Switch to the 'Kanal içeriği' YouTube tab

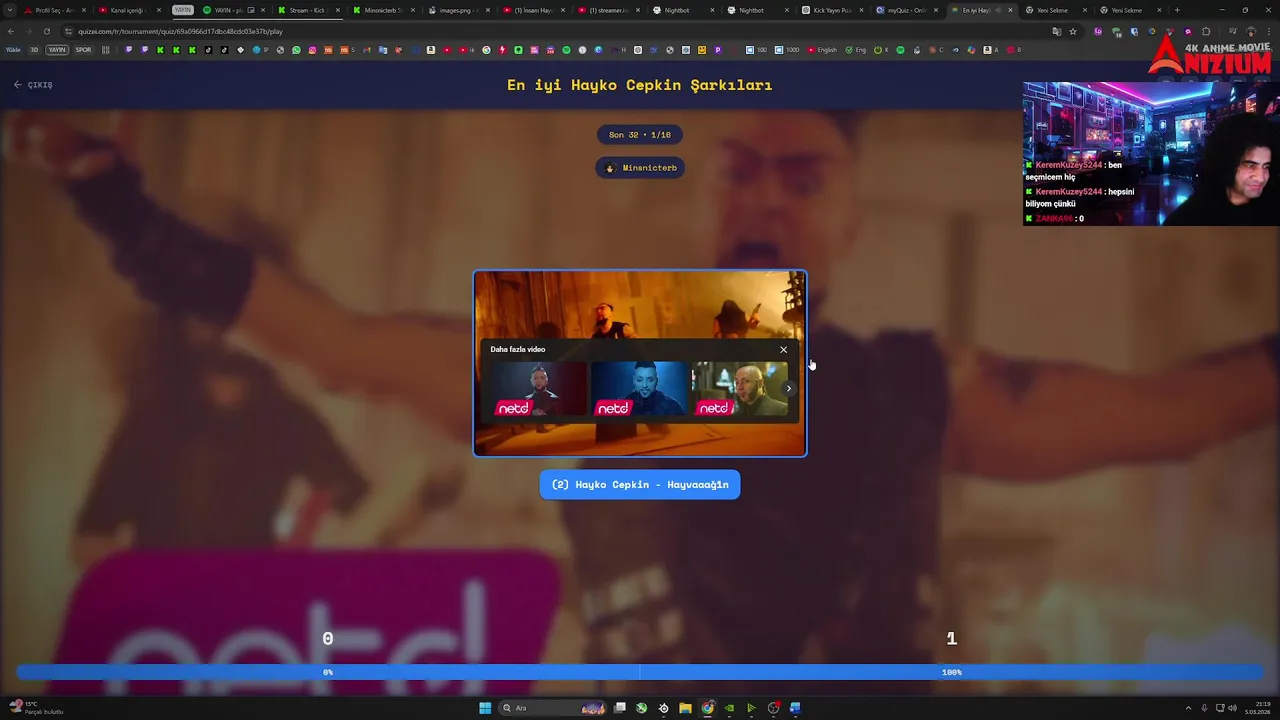(x=127, y=10)
